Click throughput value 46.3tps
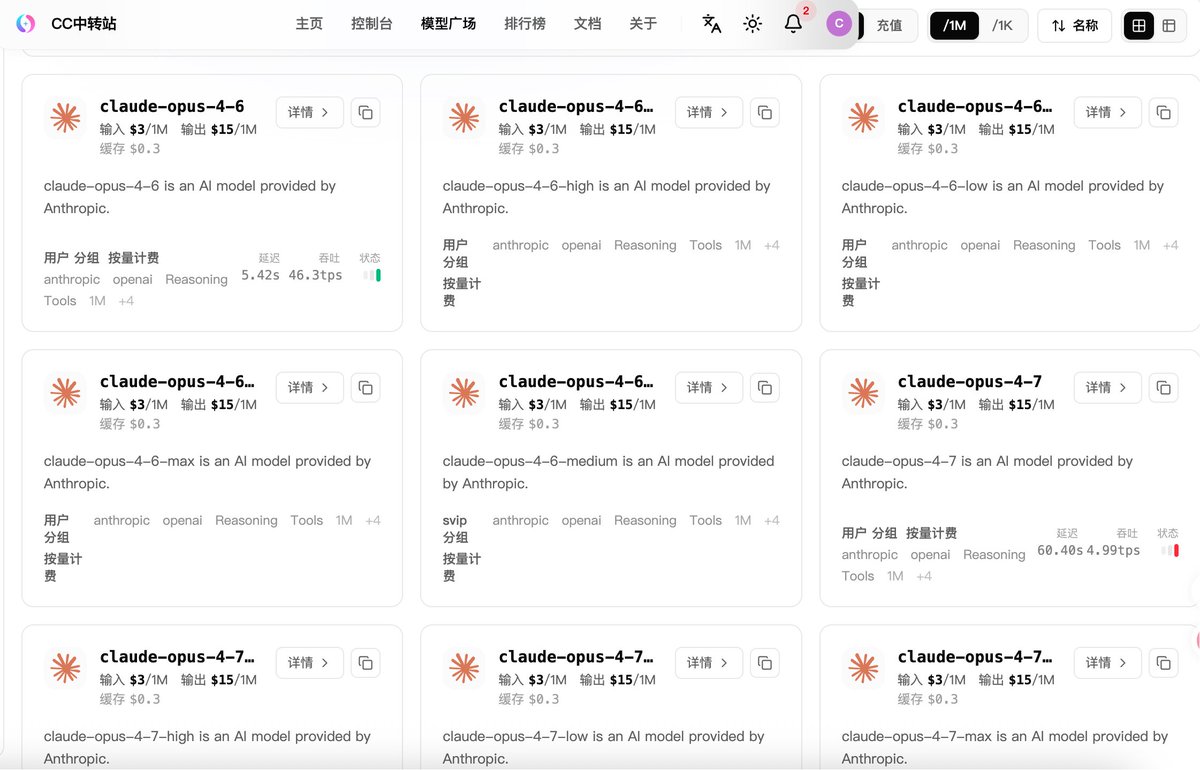This screenshot has width=1200, height=770. pos(315,275)
